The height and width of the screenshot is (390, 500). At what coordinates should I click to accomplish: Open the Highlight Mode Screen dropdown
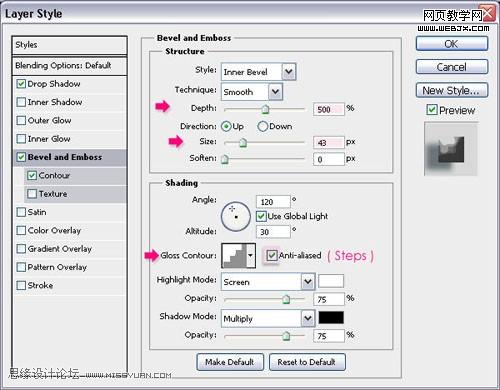[308, 282]
